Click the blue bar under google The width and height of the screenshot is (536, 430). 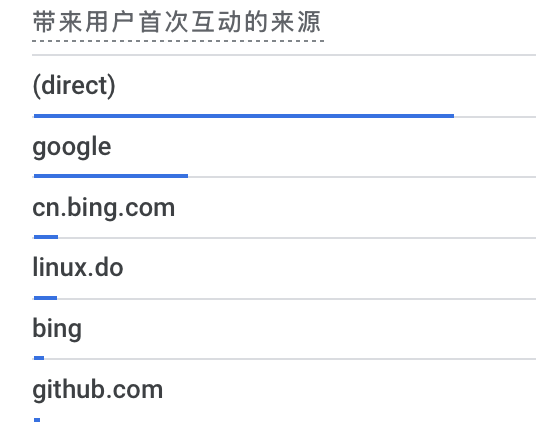111,176
